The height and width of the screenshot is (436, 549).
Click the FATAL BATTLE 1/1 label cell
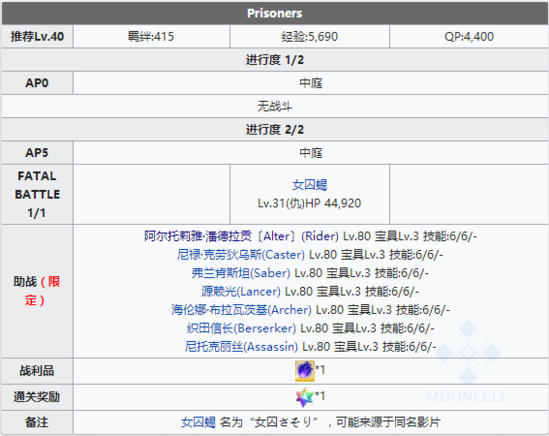(37, 194)
